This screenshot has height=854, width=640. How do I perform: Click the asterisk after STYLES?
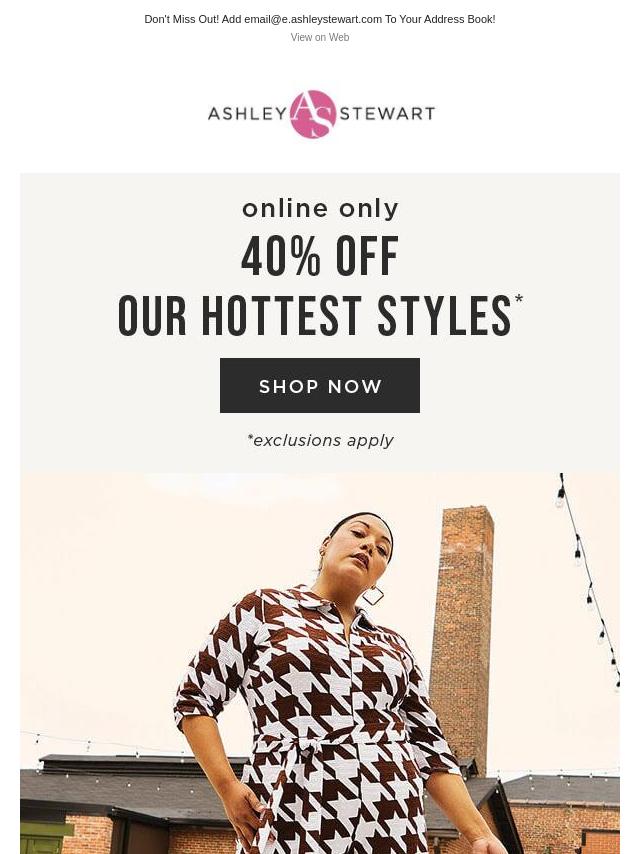click(518, 299)
